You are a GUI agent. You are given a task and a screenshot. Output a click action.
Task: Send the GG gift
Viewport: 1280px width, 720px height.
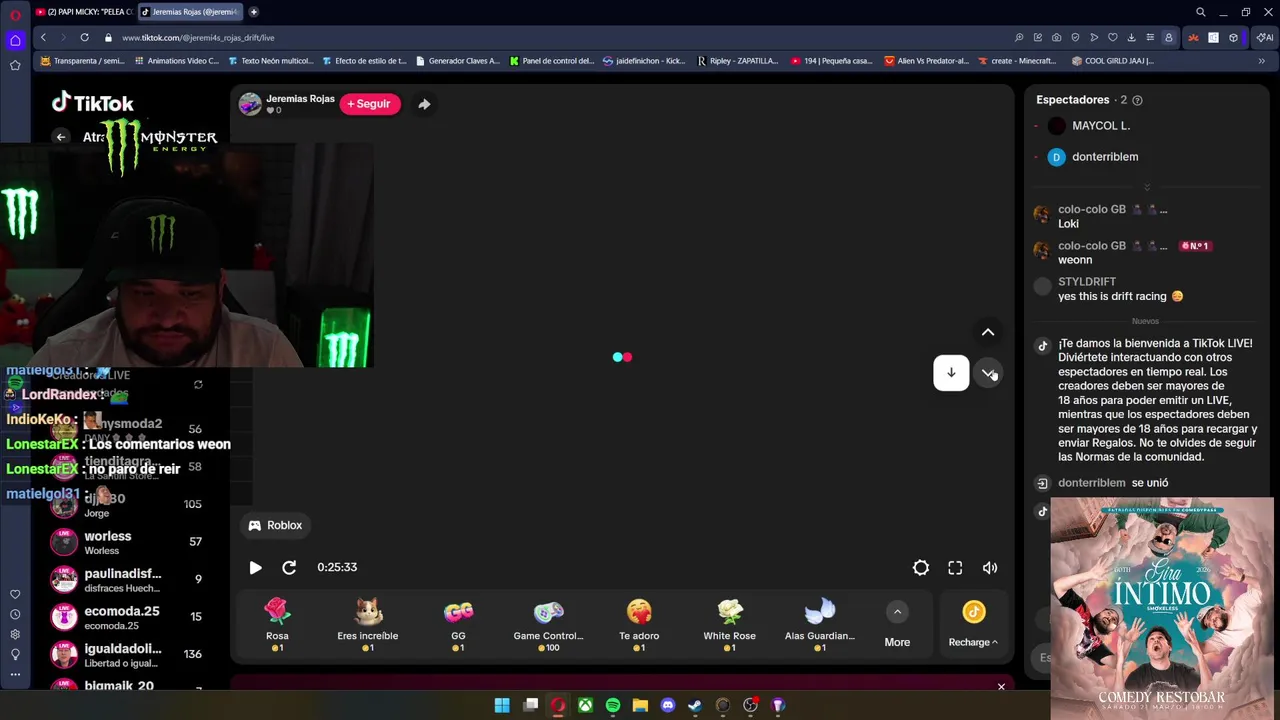point(458,625)
